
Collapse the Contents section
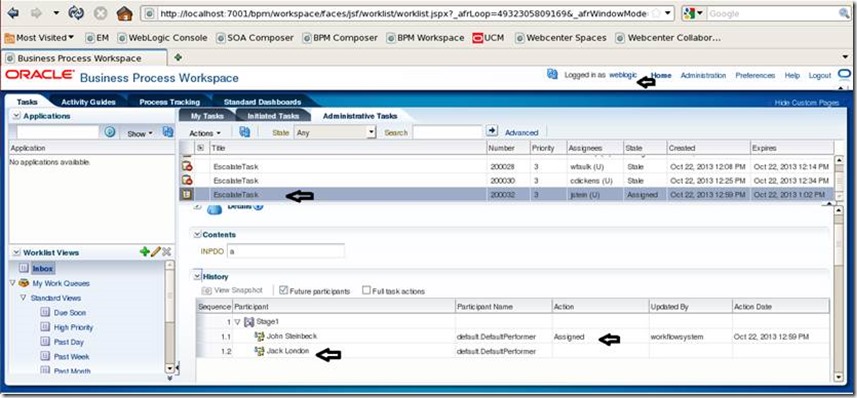coord(197,235)
